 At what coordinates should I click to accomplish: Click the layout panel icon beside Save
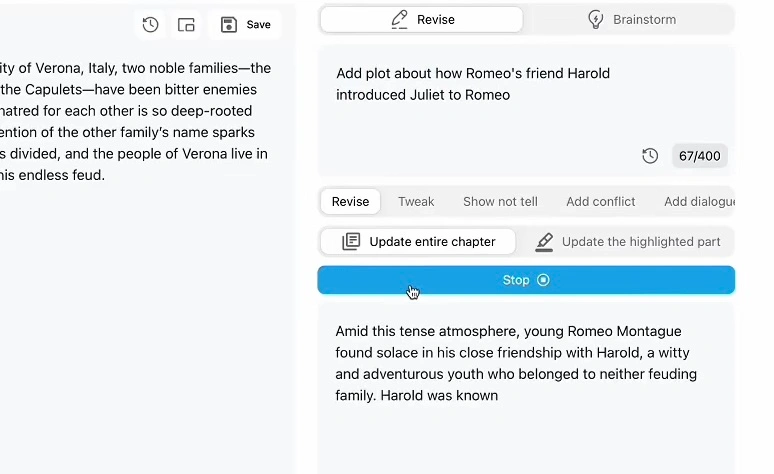tap(186, 25)
